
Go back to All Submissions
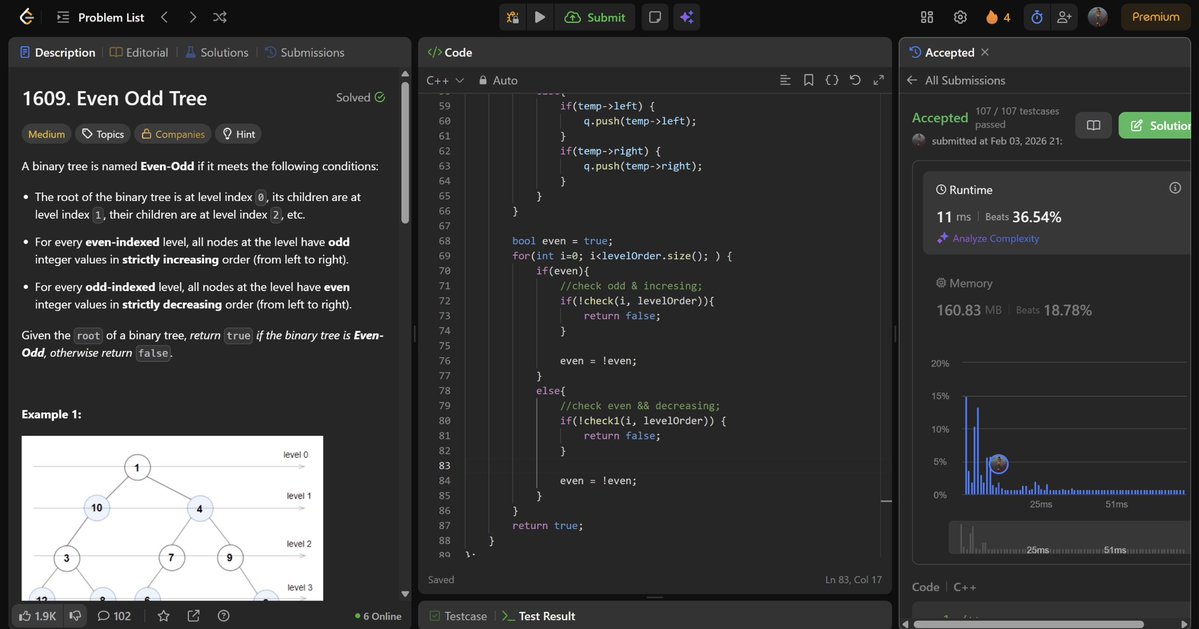[956, 80]
